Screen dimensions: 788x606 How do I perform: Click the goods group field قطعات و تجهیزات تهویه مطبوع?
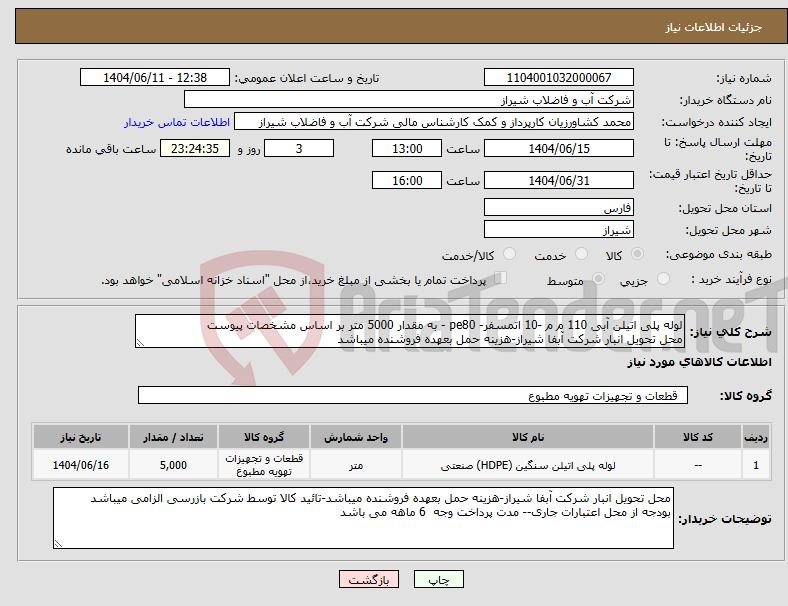coord(413,395)
